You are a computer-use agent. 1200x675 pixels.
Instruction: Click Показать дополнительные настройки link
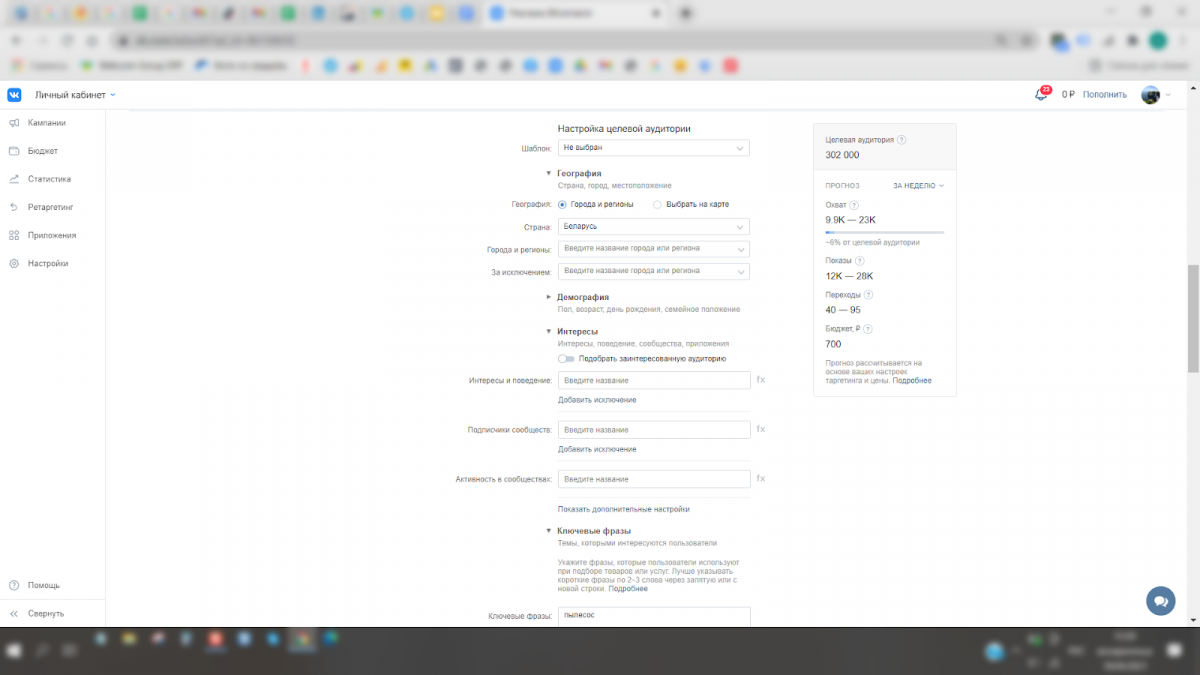[x=623, y=509]
